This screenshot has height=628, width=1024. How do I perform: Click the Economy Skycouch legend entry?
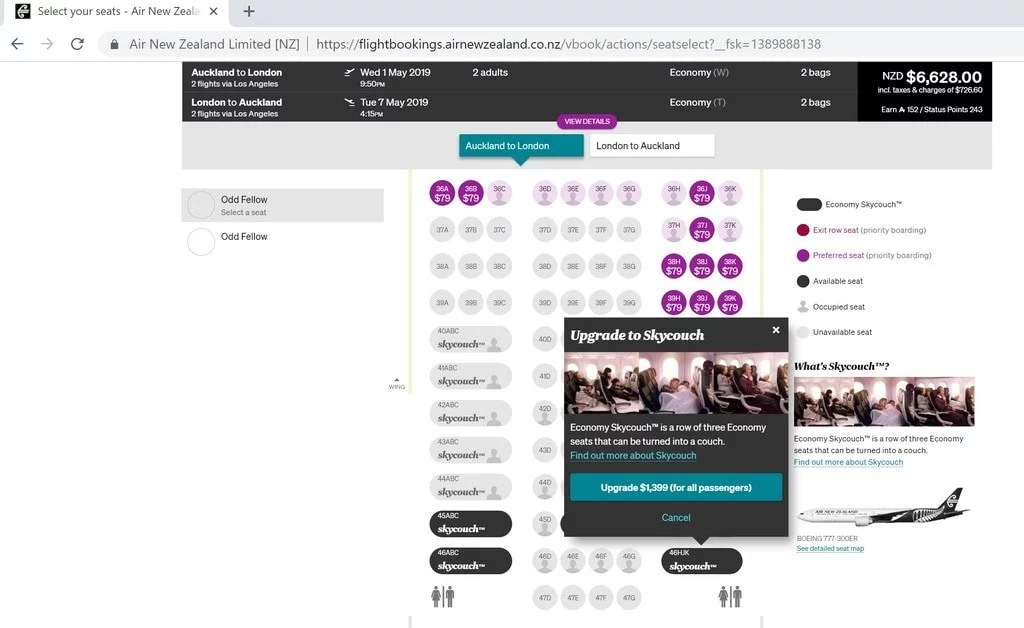849,204
